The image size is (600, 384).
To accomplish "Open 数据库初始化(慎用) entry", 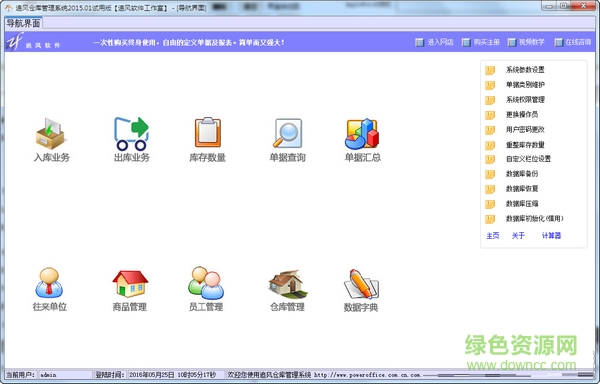I will (x=535, y=218).
